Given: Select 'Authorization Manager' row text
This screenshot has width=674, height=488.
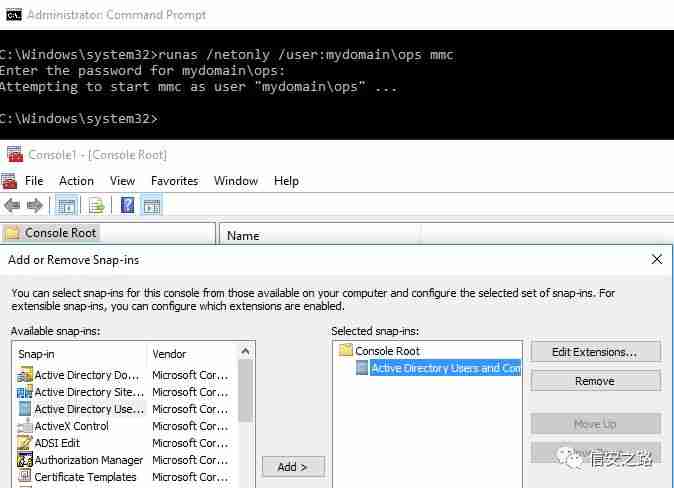Looking at the screenshot, I should pyautogui.click(x=89, y=460).
